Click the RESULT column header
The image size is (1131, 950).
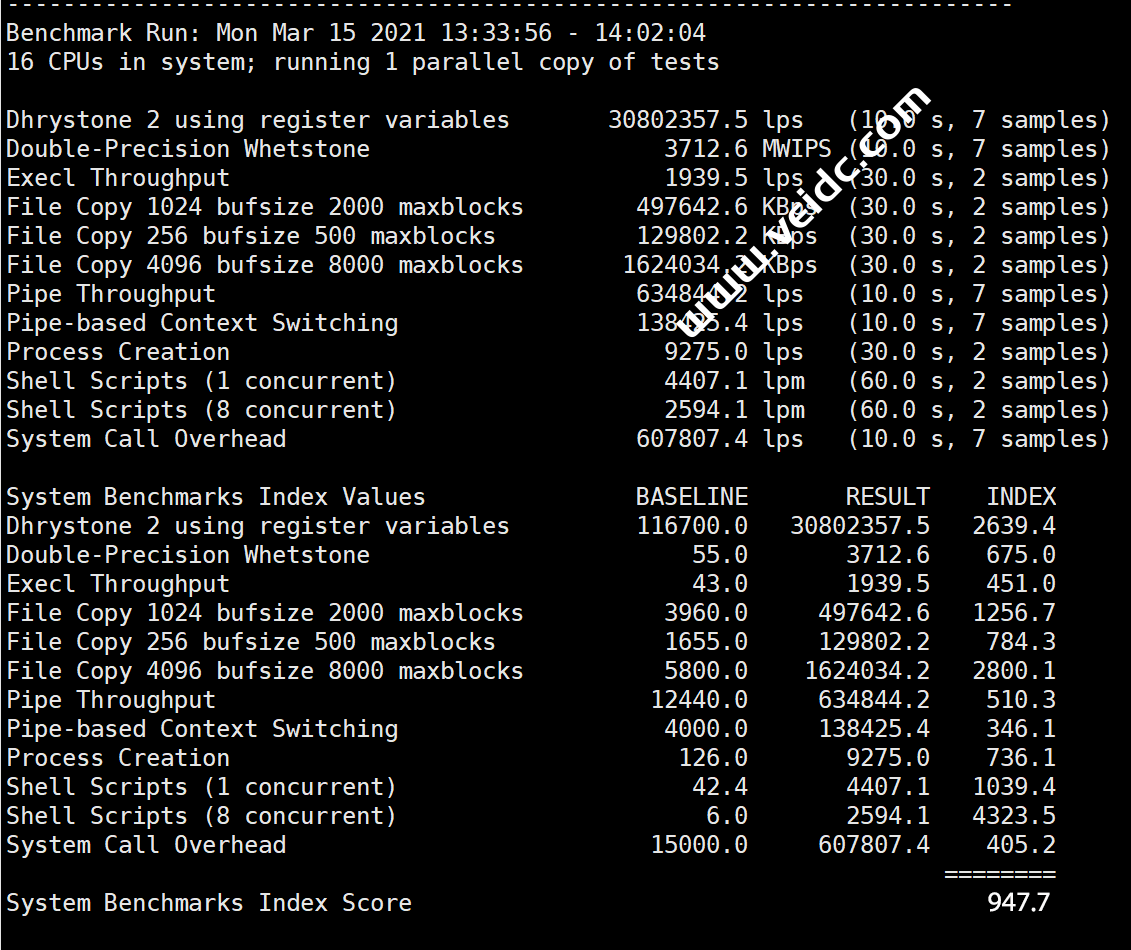887,497
